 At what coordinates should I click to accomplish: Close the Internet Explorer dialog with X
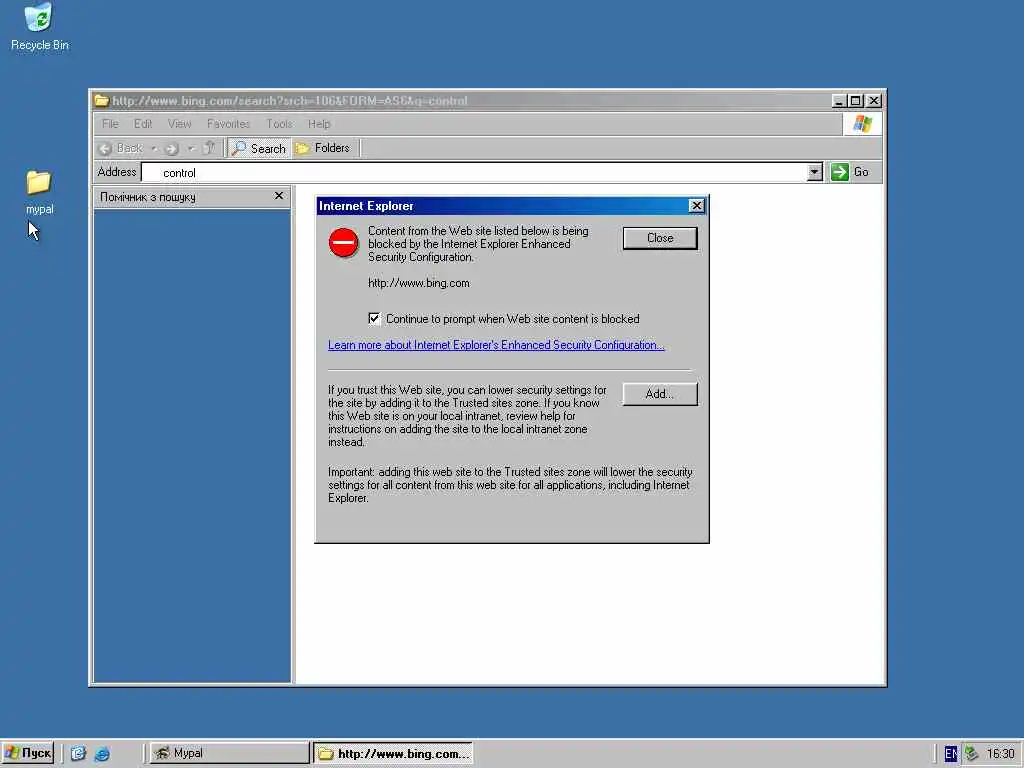click(x=697, y=206)
